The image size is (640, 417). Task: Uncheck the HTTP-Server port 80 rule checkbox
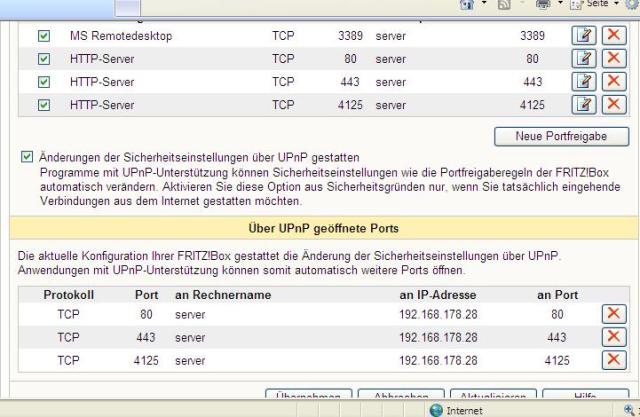click(44, 59)
